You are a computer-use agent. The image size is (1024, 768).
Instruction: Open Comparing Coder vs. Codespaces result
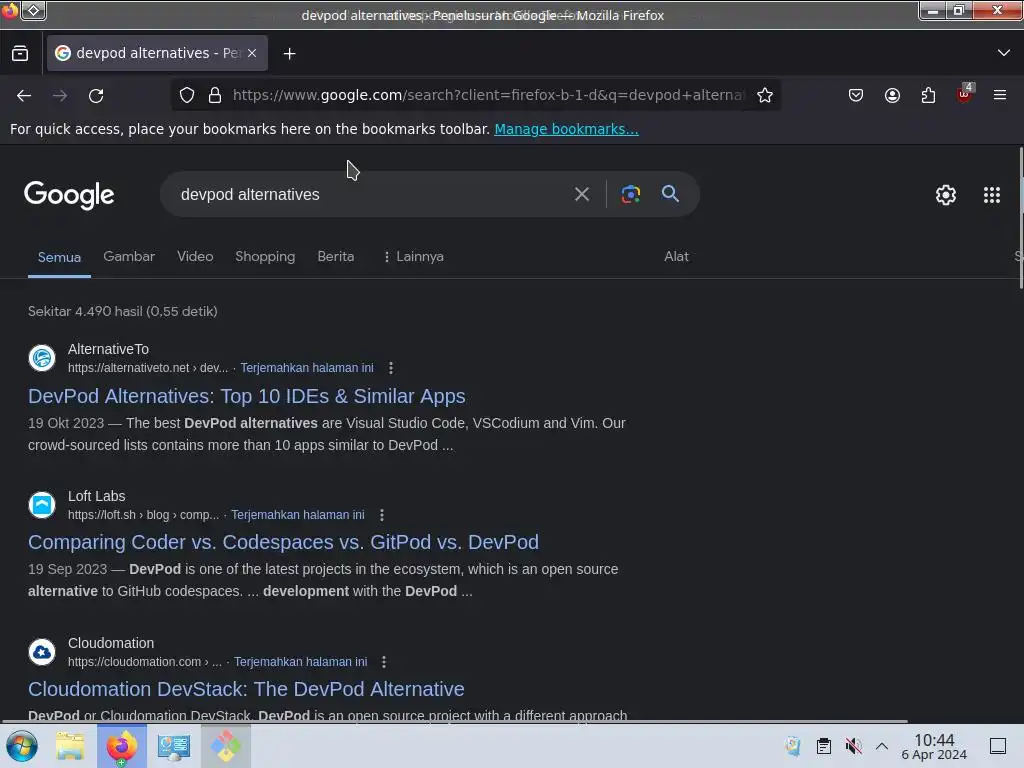click(283, 542)
